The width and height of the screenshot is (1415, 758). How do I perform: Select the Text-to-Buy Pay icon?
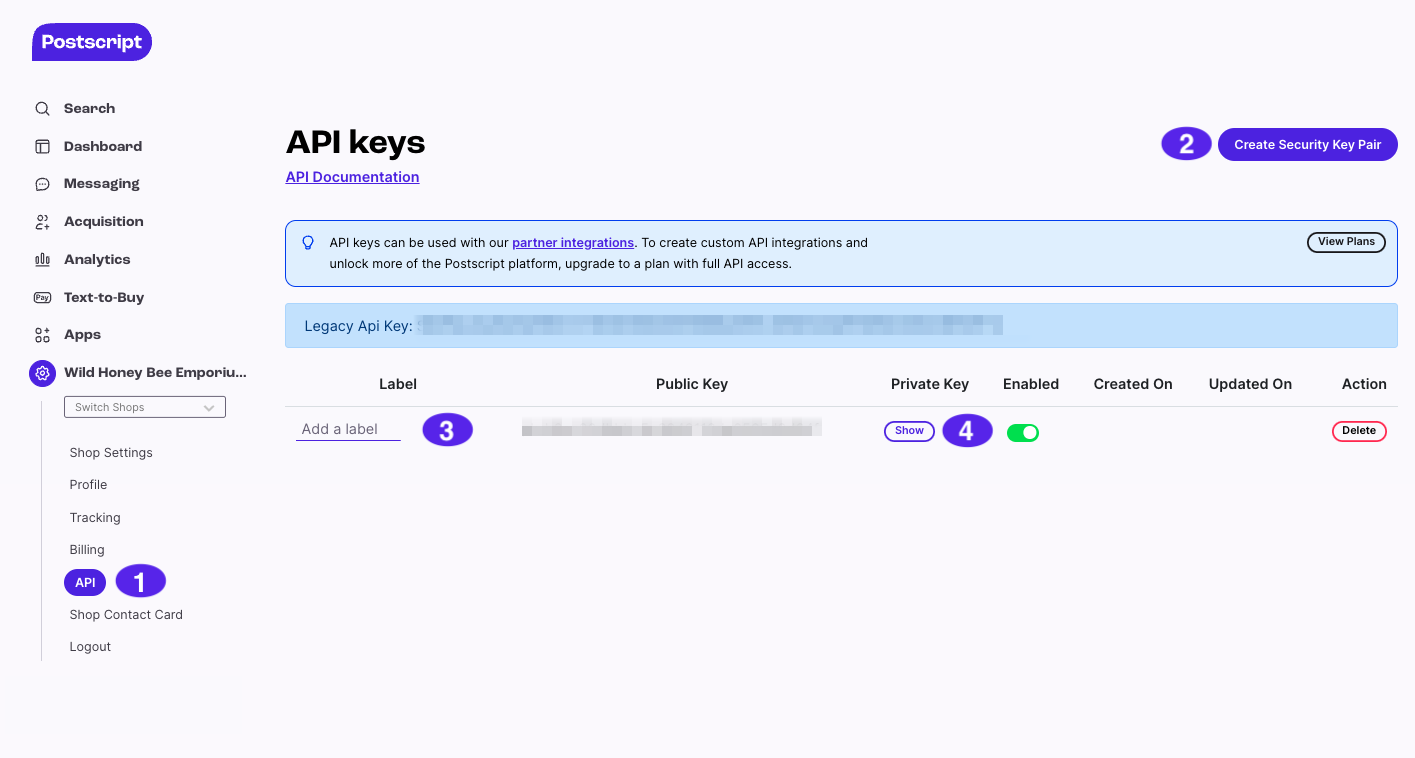[41, 297]
